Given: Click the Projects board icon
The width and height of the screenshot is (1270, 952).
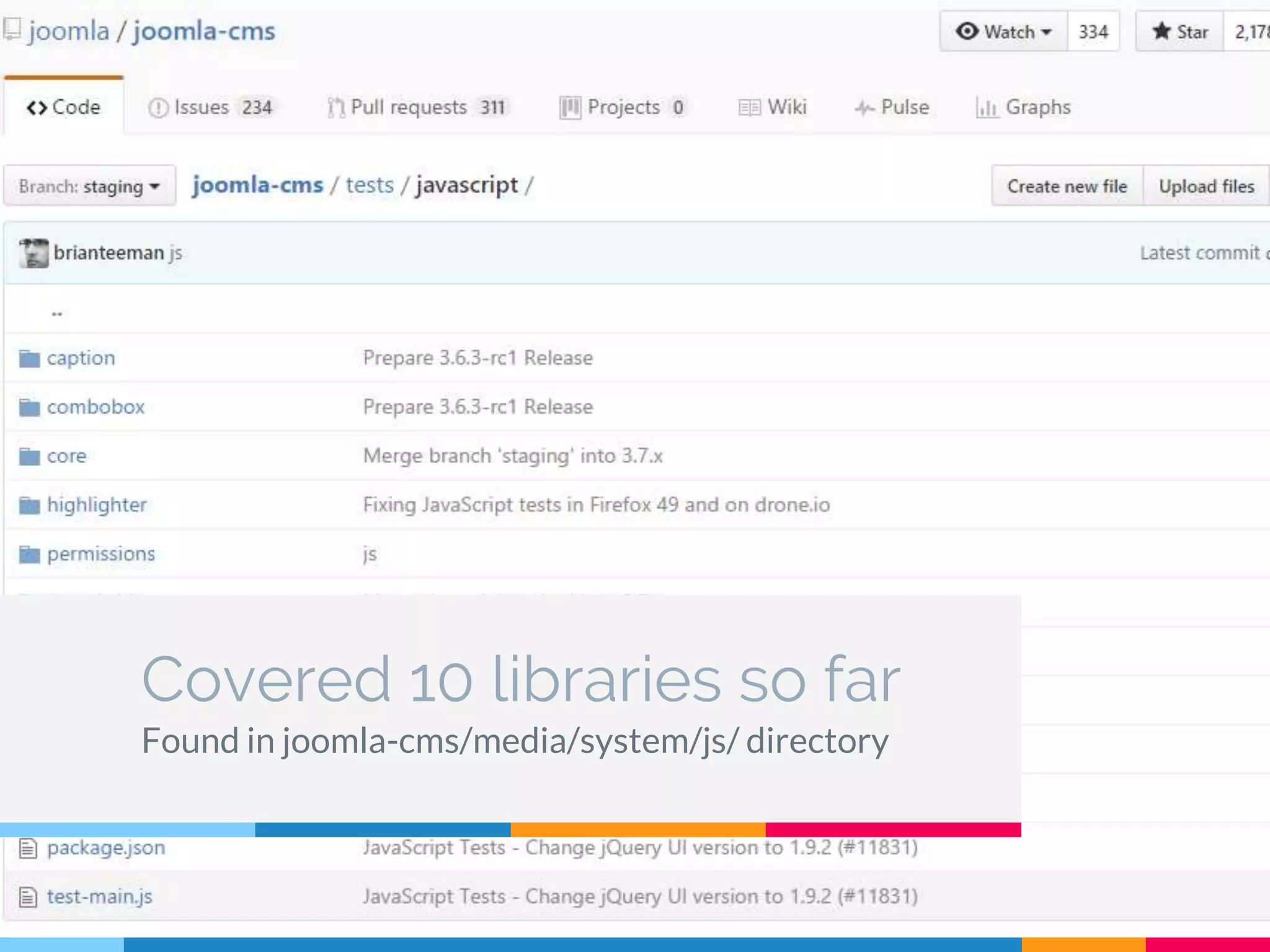Looking at the screenshot, I should [570, 108].
